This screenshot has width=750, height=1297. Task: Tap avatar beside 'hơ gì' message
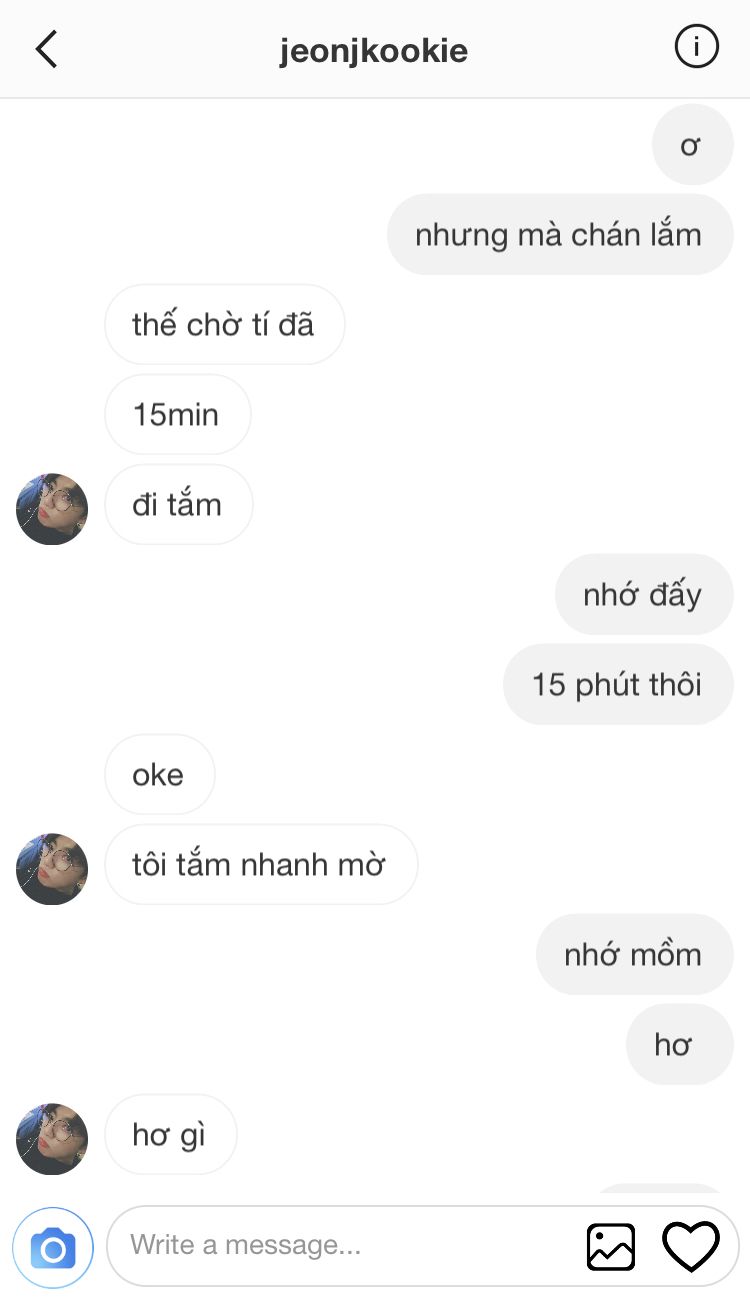52,1139
